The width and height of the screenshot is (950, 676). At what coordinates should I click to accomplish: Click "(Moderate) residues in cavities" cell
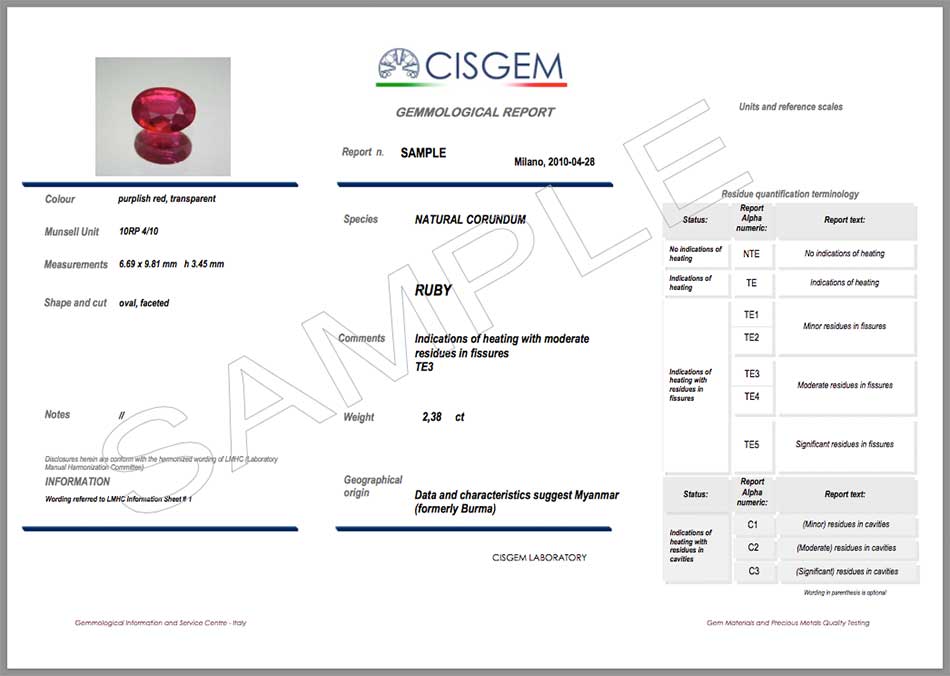point(846,548)
